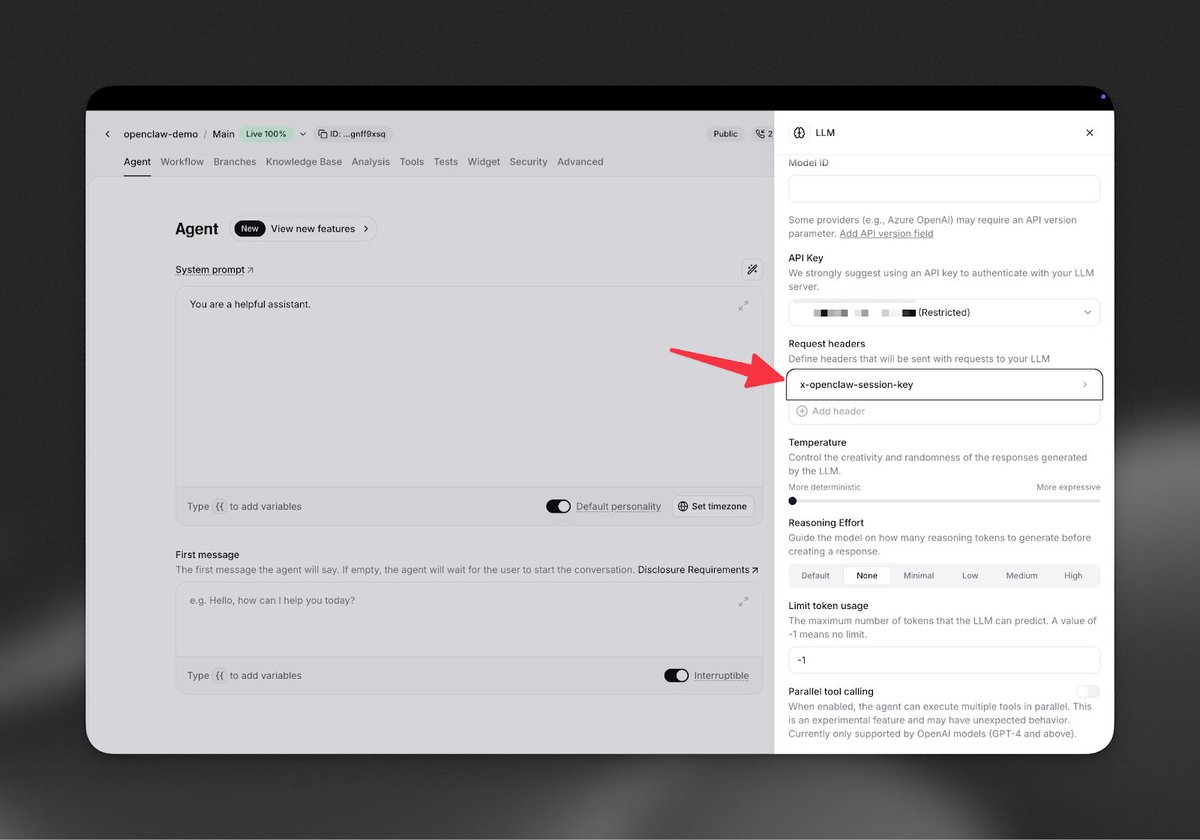
Task: Close the LLM side panel
Action: coord(1089,133)
